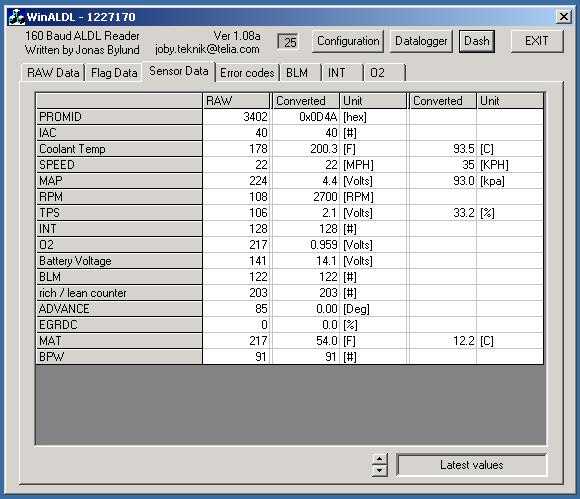
Task: Close the WinALDL window
Action: 563,17
